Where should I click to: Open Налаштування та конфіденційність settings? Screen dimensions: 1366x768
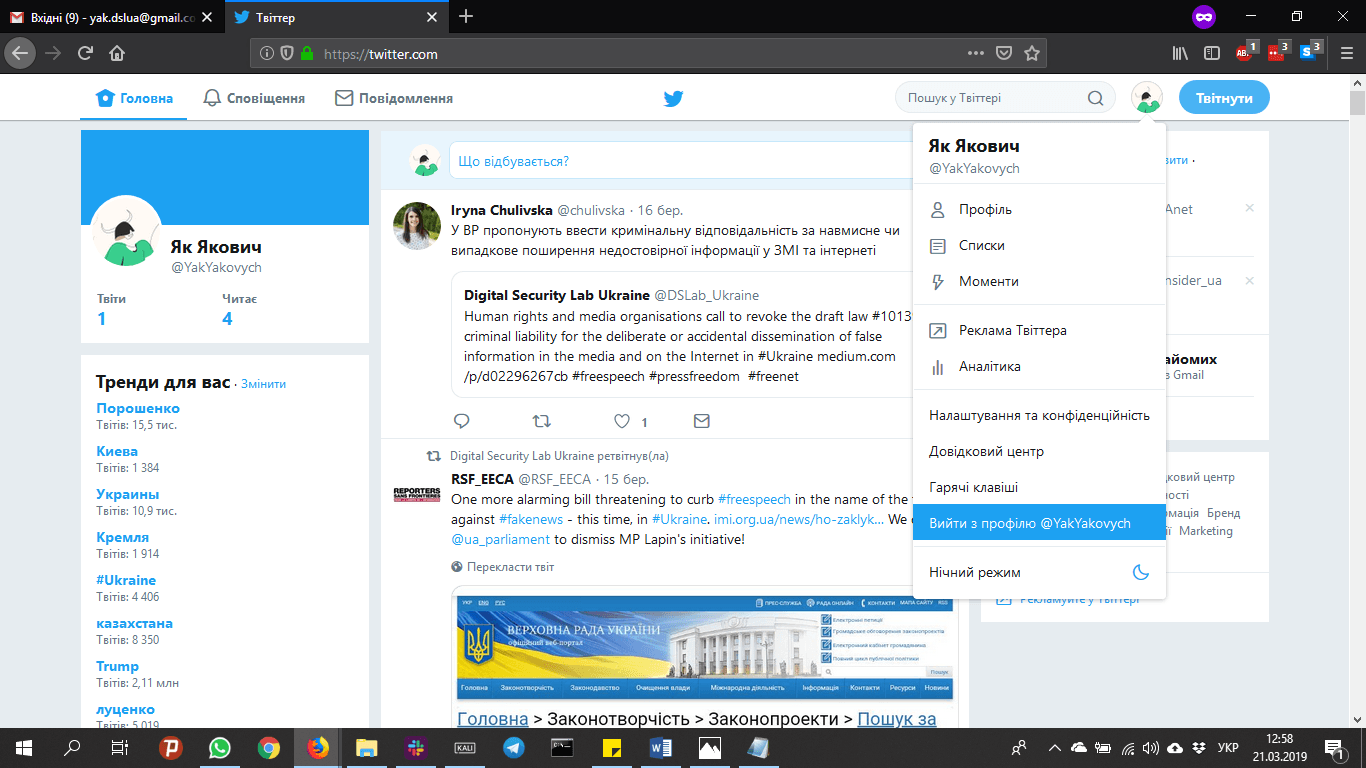(x=1039, y=415)
